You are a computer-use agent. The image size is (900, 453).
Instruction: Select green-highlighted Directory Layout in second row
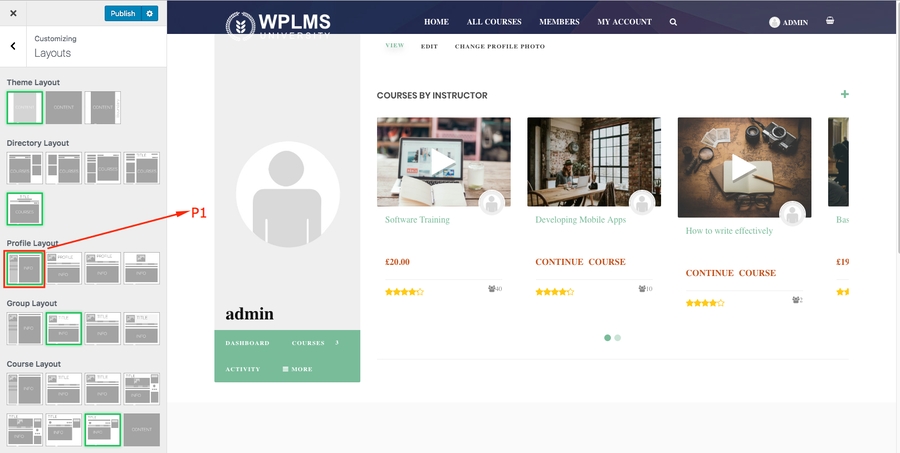pos(25,209)
